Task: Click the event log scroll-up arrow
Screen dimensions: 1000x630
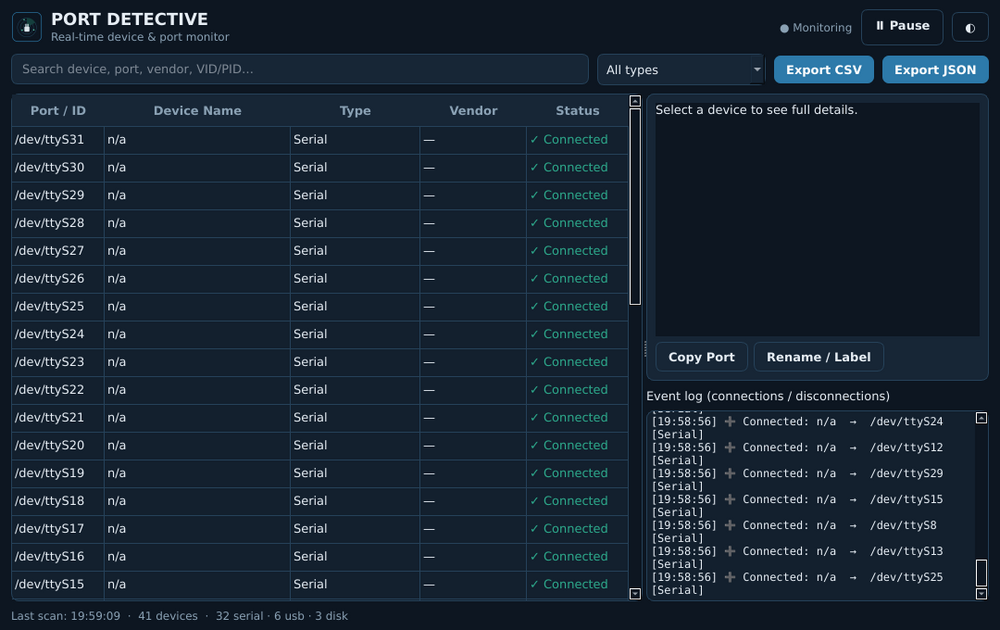Action: click(982, 418)
